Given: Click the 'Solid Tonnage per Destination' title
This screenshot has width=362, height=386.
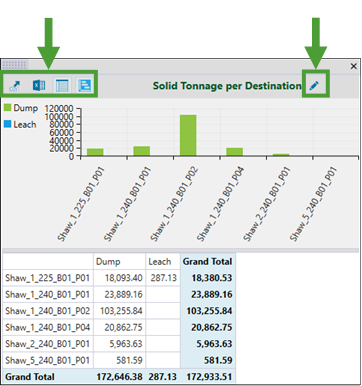Looking at the screenshot, I should coord(227,86).
